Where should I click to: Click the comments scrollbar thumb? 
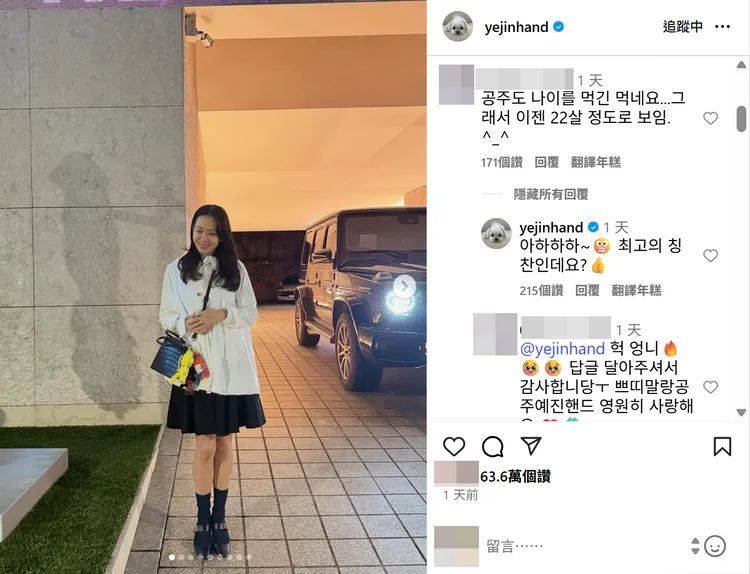741,119
